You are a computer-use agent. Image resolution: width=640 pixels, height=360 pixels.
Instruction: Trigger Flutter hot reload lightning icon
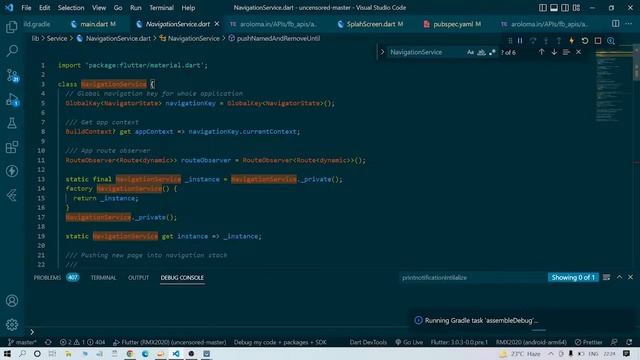click(x=571, y=41)
